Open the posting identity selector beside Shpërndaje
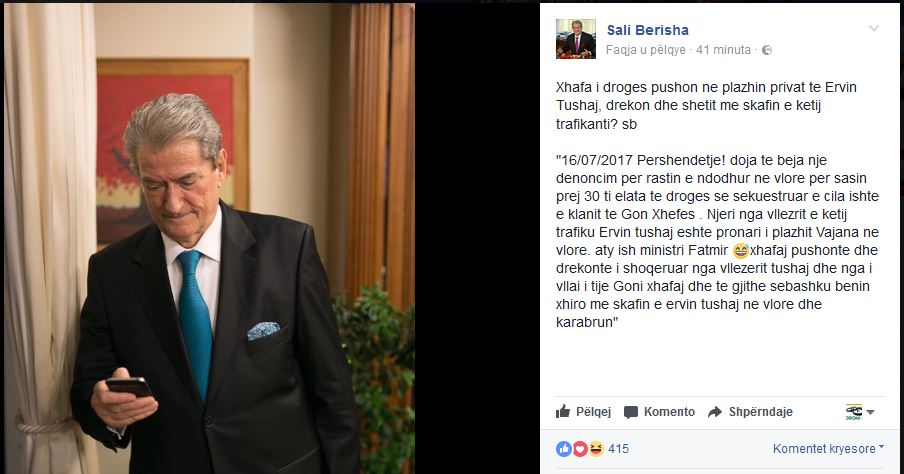Screen dimensions: 904x474 [x=860, y=412]
